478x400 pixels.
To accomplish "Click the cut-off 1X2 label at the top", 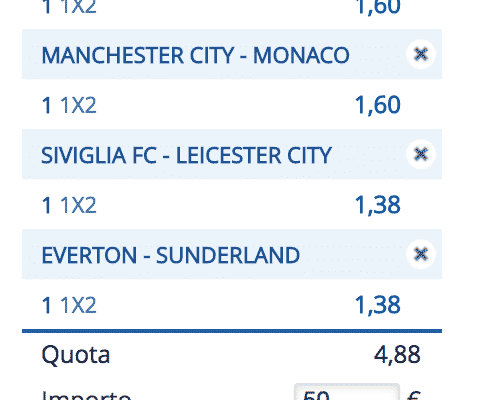I will (69, 7).
